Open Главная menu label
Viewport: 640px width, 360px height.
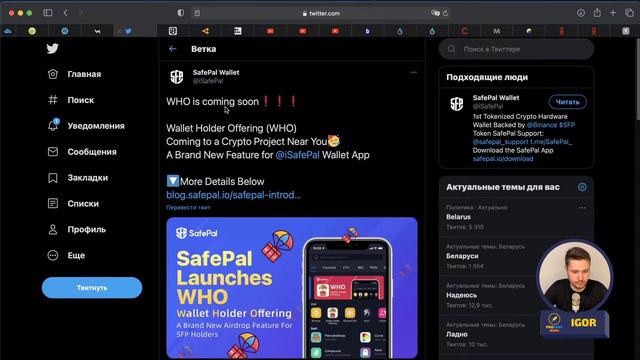(x=84, y=74)
